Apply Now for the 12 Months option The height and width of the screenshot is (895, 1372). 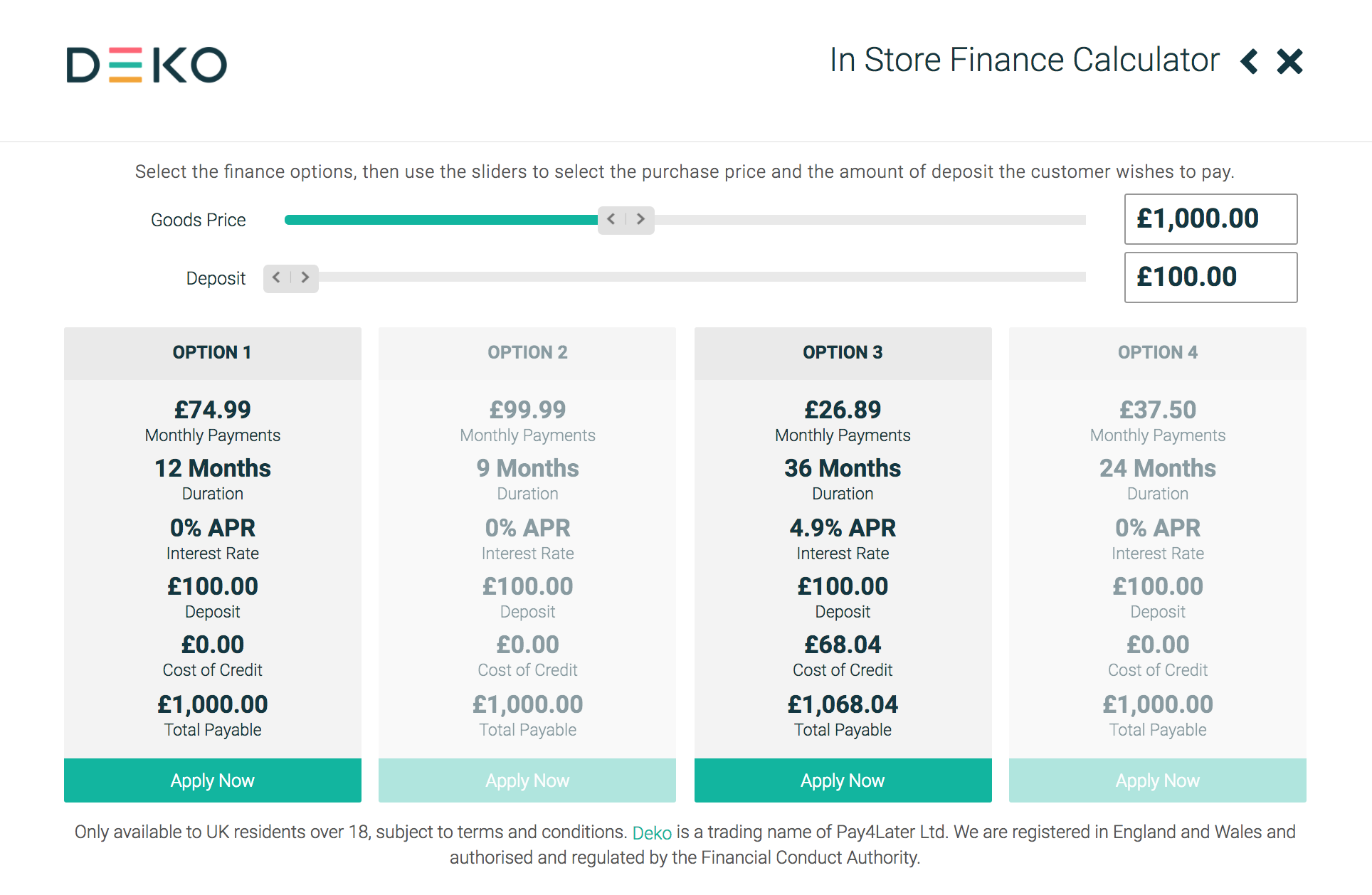[x=212, y=780]
